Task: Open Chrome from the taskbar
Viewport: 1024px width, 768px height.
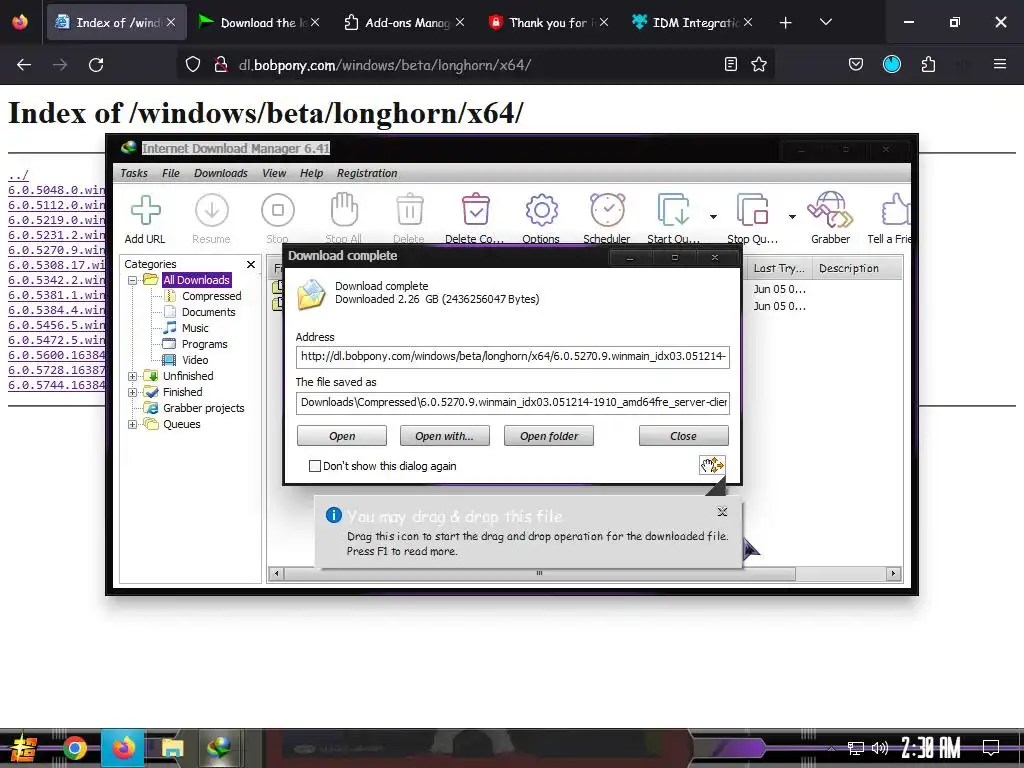Action: coord(74,748)
